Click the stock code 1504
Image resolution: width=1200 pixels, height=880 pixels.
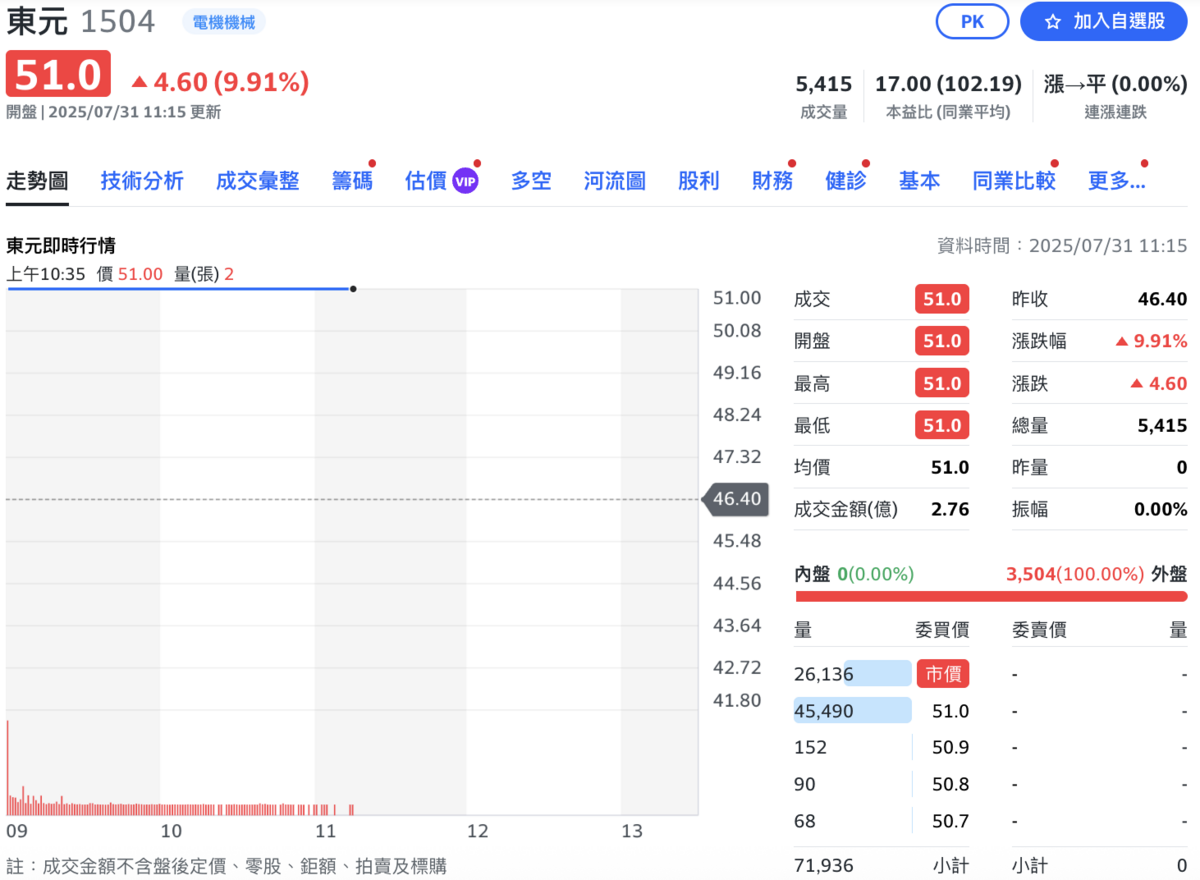point(118,21)
